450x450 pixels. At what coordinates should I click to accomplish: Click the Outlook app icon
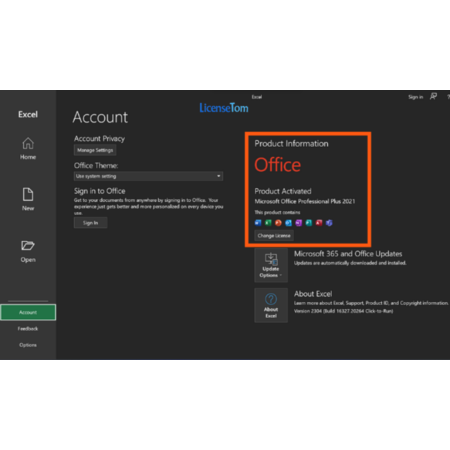pyautogui.click(x=289, y=223)
